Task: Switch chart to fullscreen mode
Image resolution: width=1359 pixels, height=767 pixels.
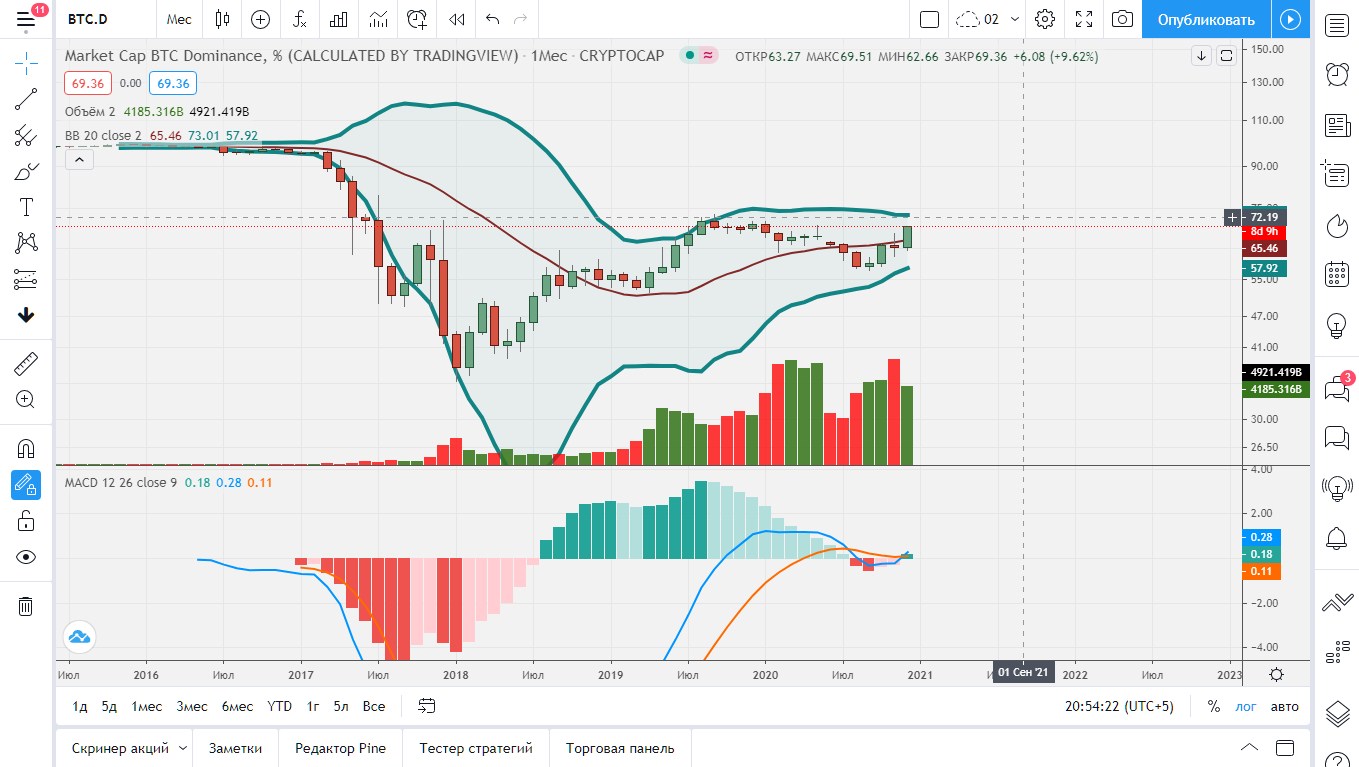Action: click(x=1084, y=19)
